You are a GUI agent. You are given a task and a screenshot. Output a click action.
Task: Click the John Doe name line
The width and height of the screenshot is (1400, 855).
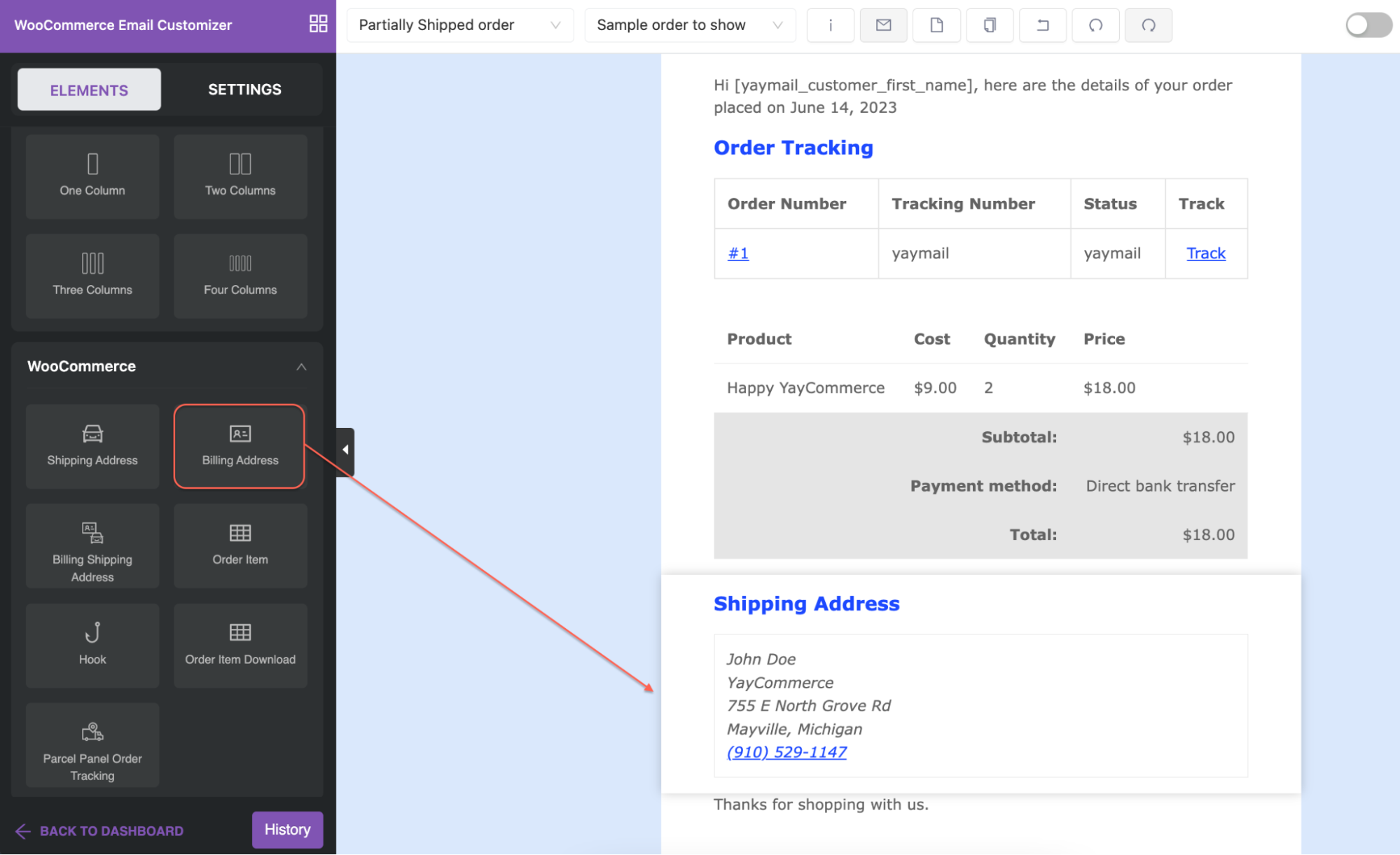(x=761, y=659)
